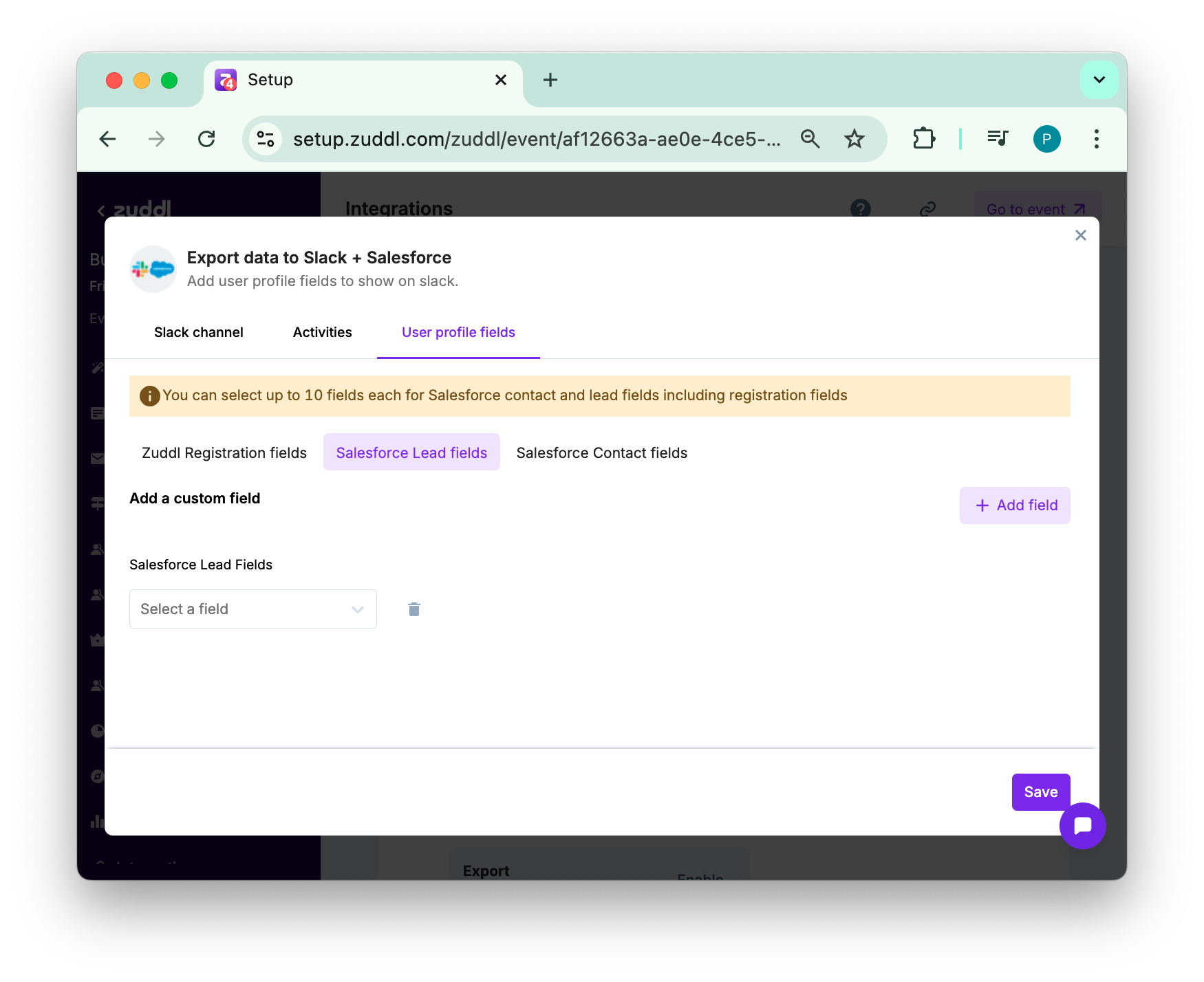Click 'Export data to Slack + Salesforce' title
The image size is (1204, 982).
click(x=319, y=257)
